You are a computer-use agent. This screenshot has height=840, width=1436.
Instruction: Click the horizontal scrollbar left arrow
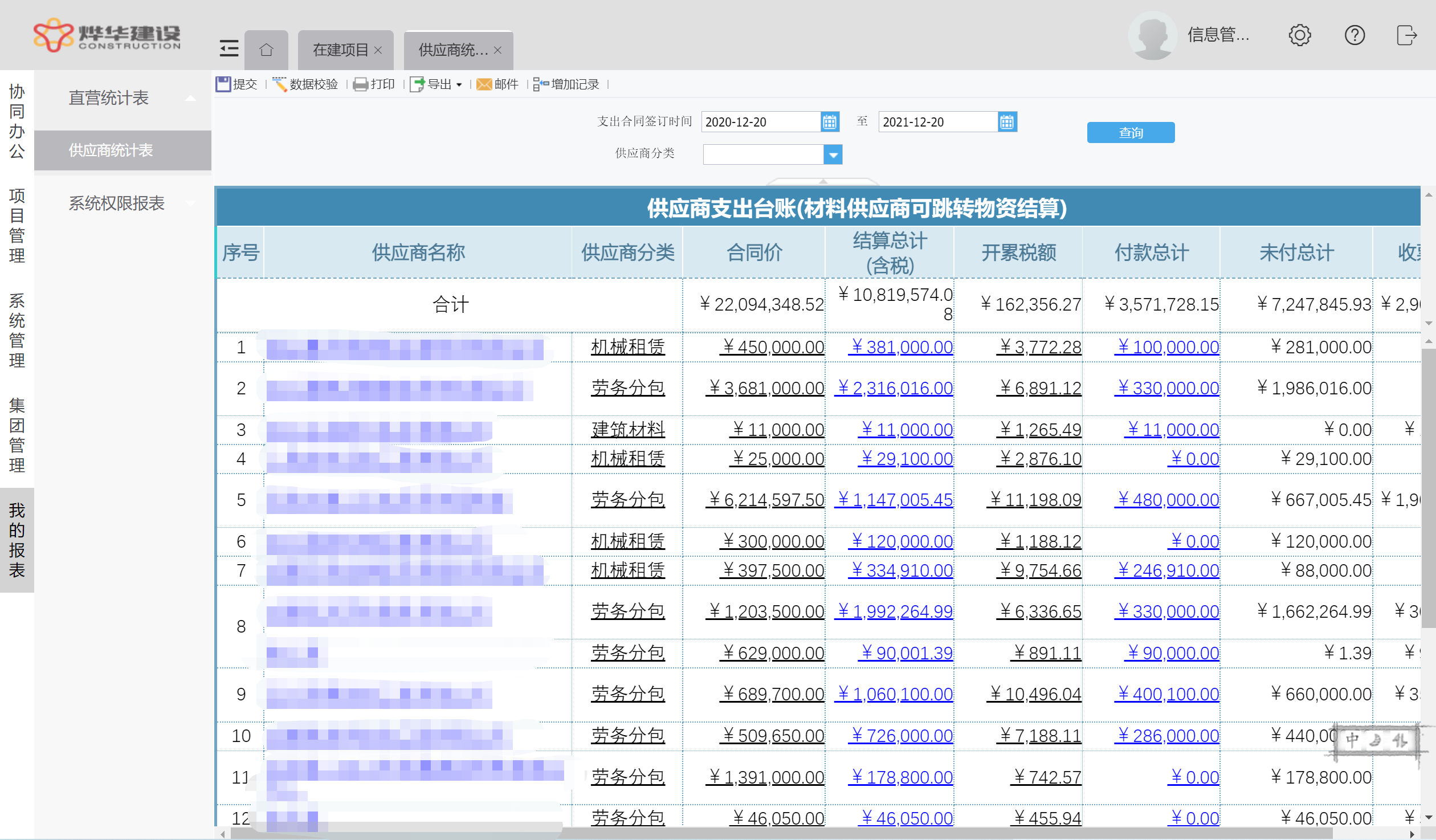coord(222,834)
